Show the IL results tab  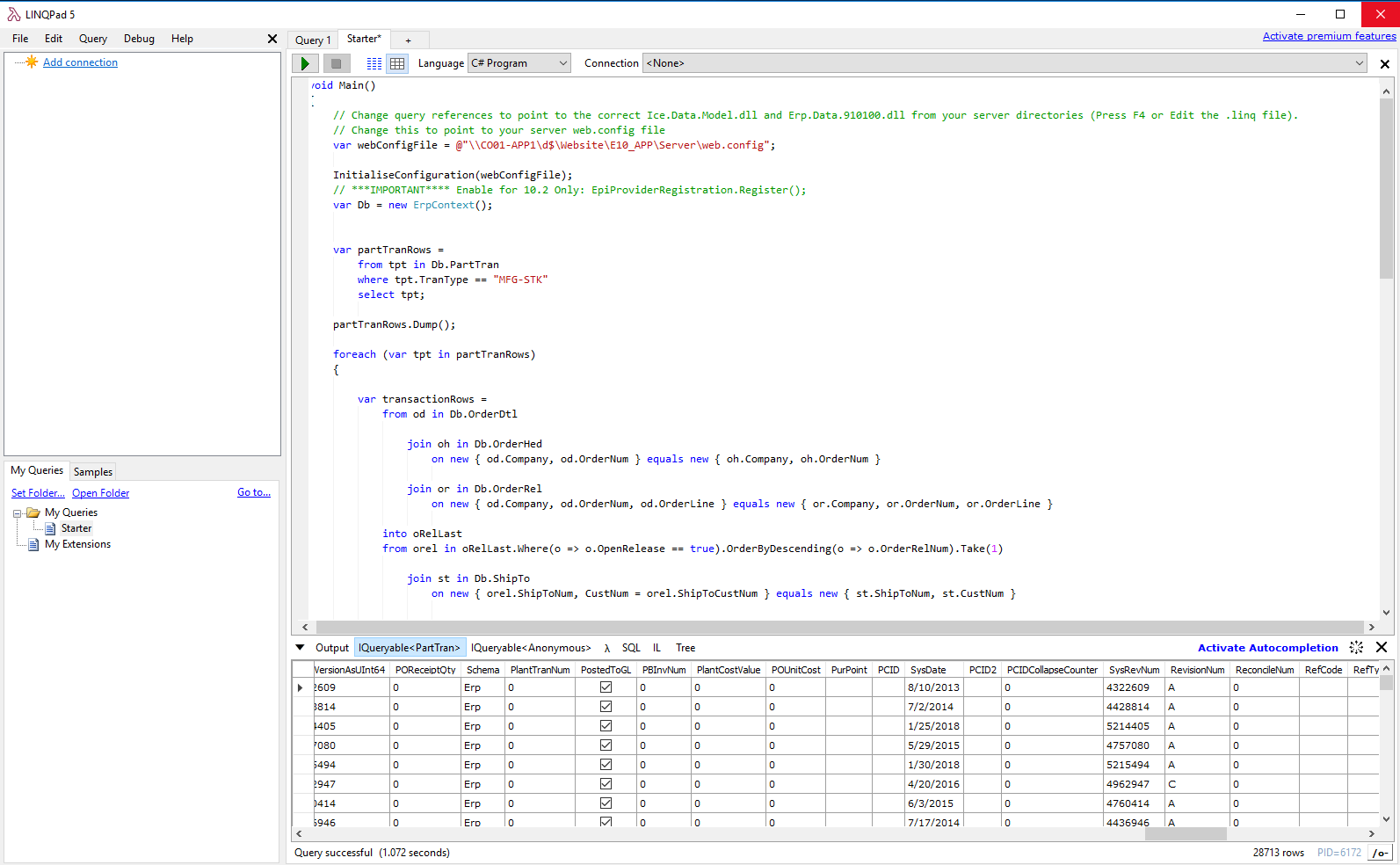click(x=656, y=648)
